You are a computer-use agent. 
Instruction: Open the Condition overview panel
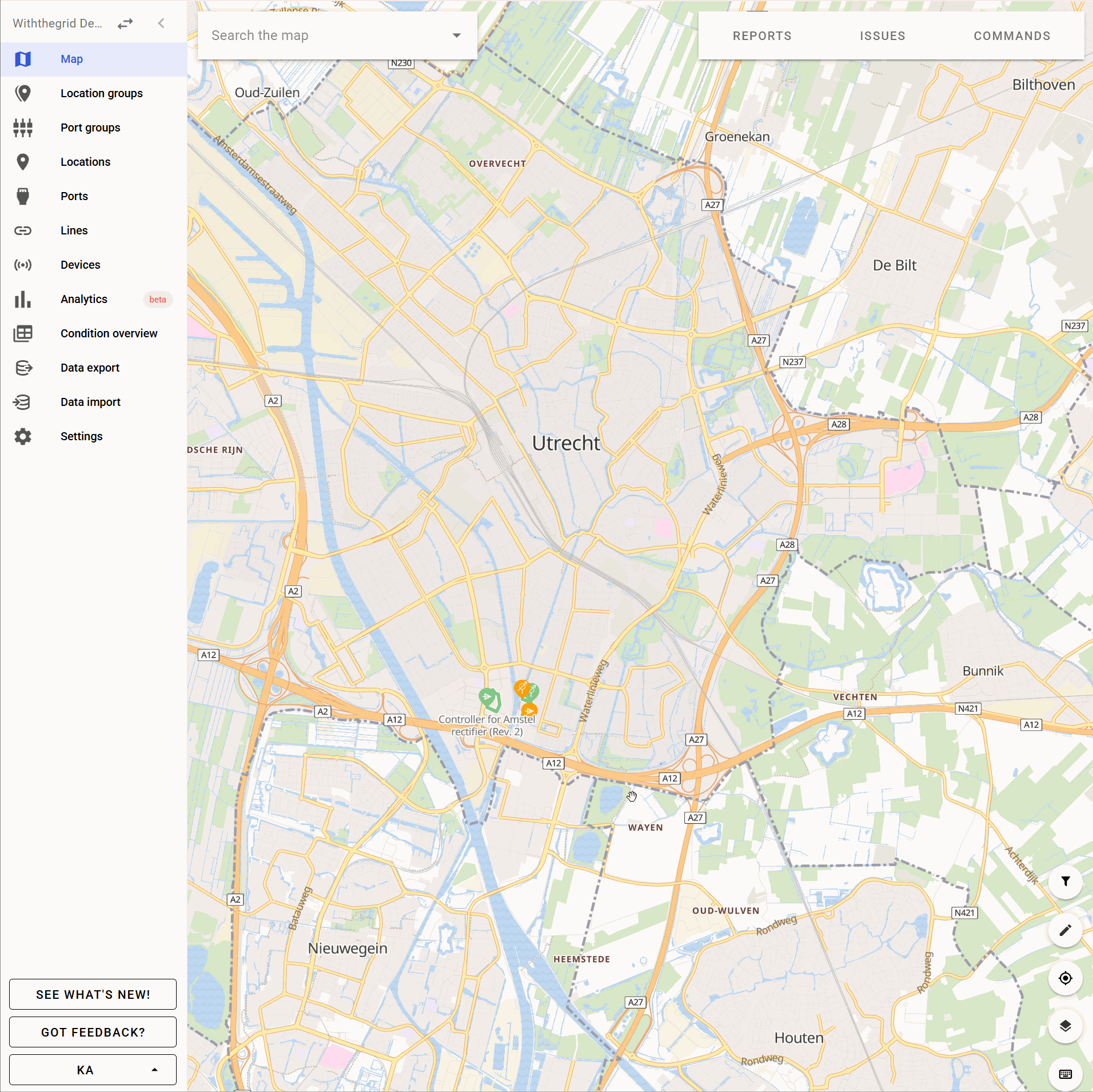coord(109,333)
